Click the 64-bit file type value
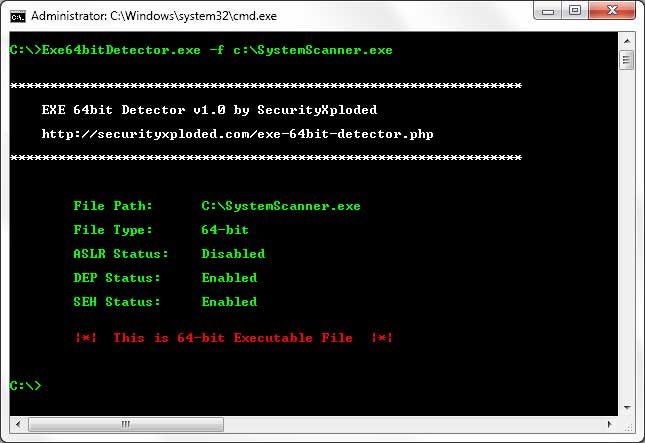Image resolution: width=645 pixels, height=443 pixels. coord(224,230)
